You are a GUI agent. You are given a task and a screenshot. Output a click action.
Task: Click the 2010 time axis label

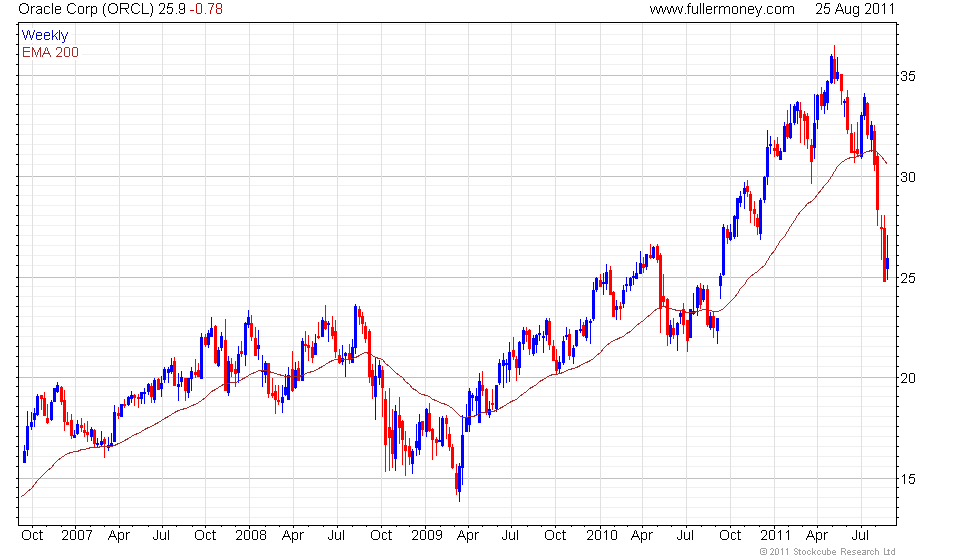coord(602,536)
